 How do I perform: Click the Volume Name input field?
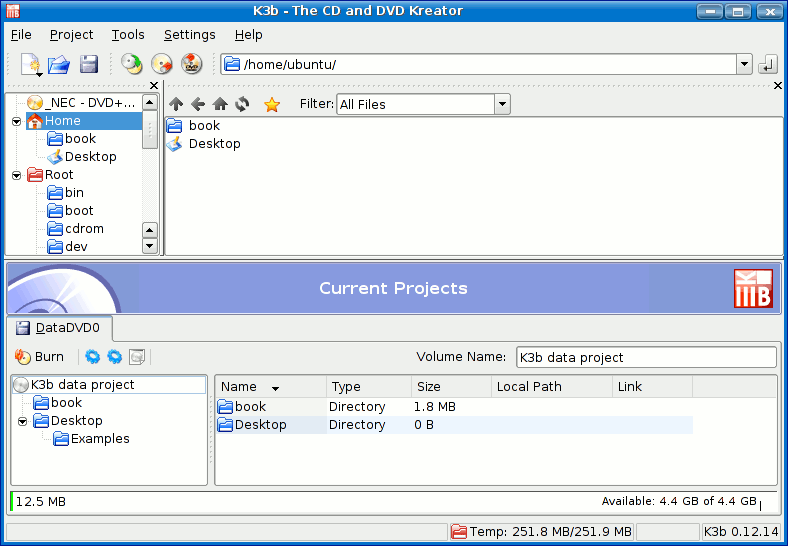click(646, 357)
